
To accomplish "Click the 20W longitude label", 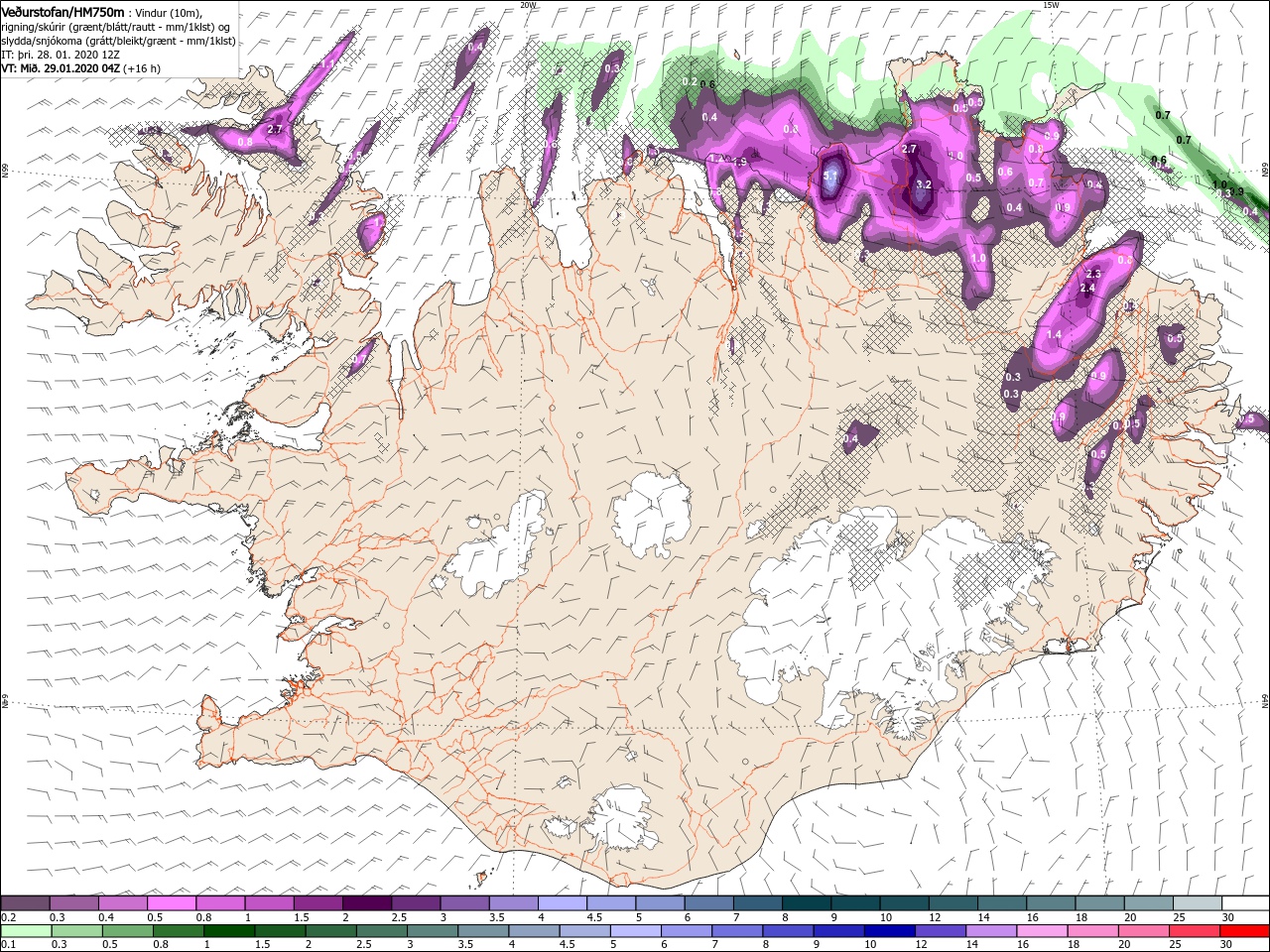I will (x=528, y=5).
